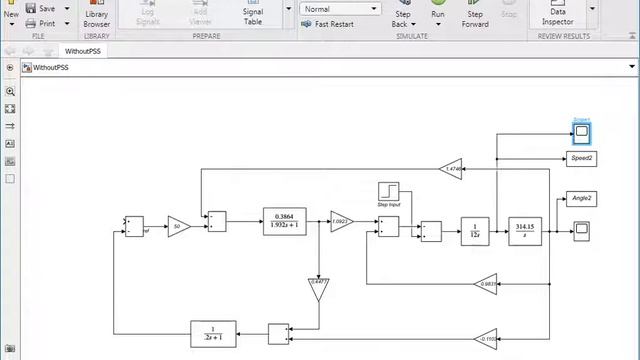
Task: Click the Step Forward button
Action: click(x=475, y=14)
